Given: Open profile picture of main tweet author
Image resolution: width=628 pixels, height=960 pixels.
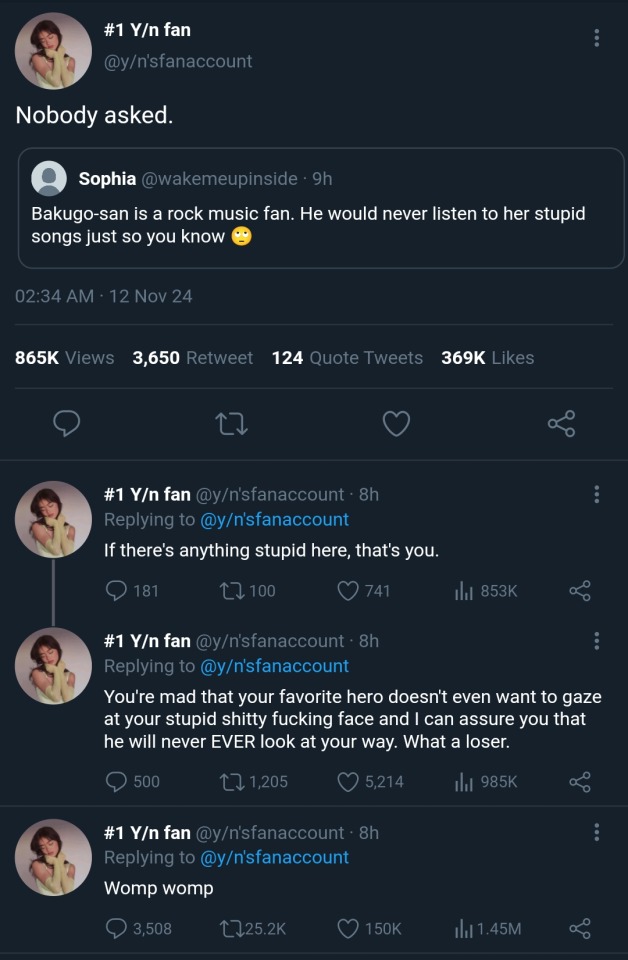Looking at the screenshot, I should [x=53, y=51].
